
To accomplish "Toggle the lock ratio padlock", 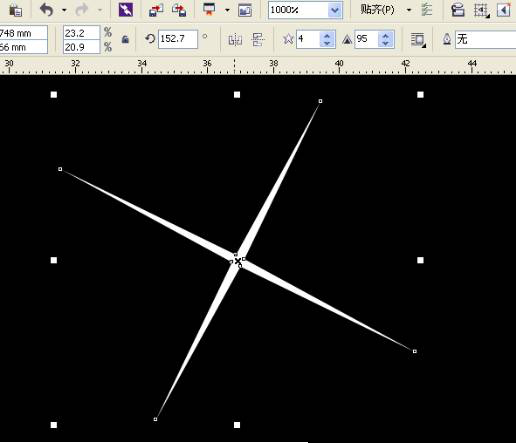I will coord(125,39).
